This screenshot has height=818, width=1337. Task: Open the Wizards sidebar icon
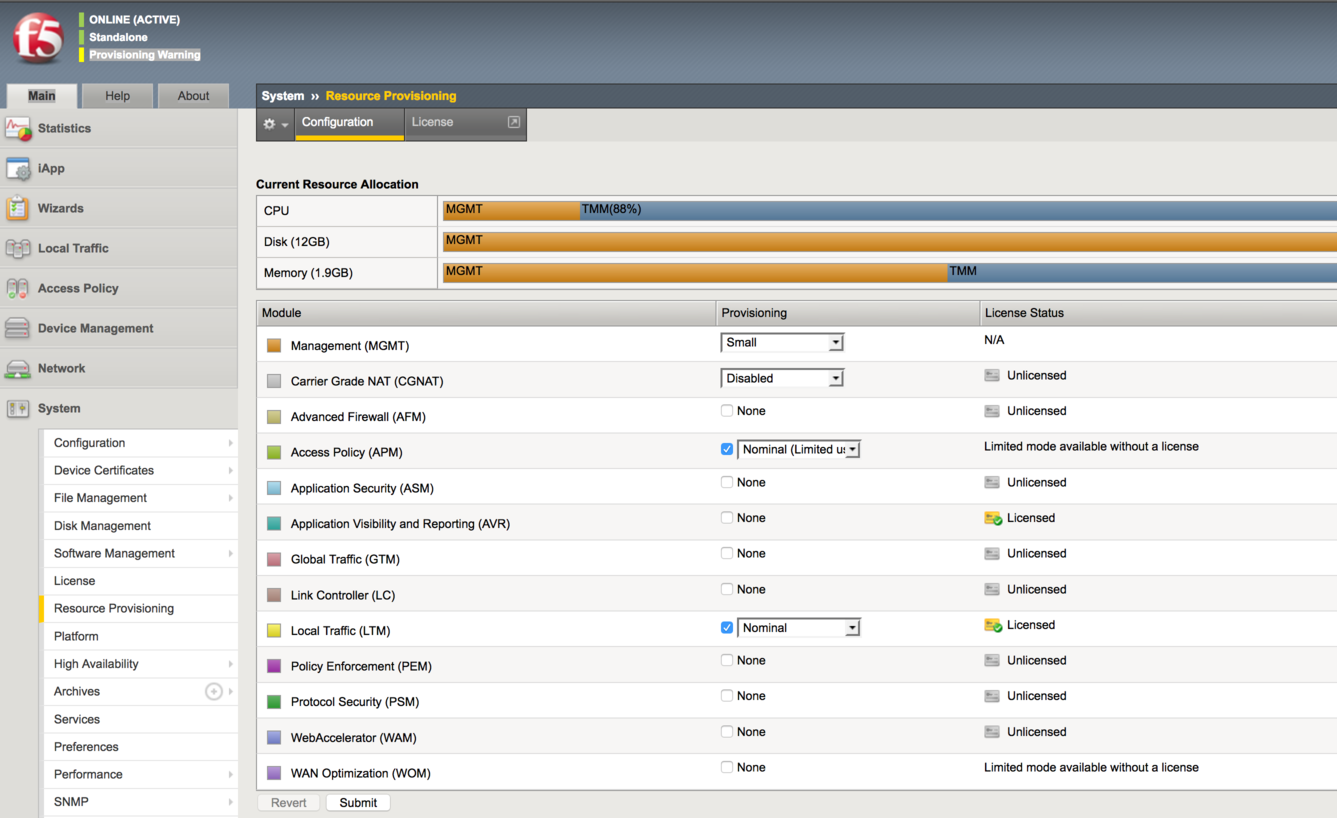click(x=18, y=208)
